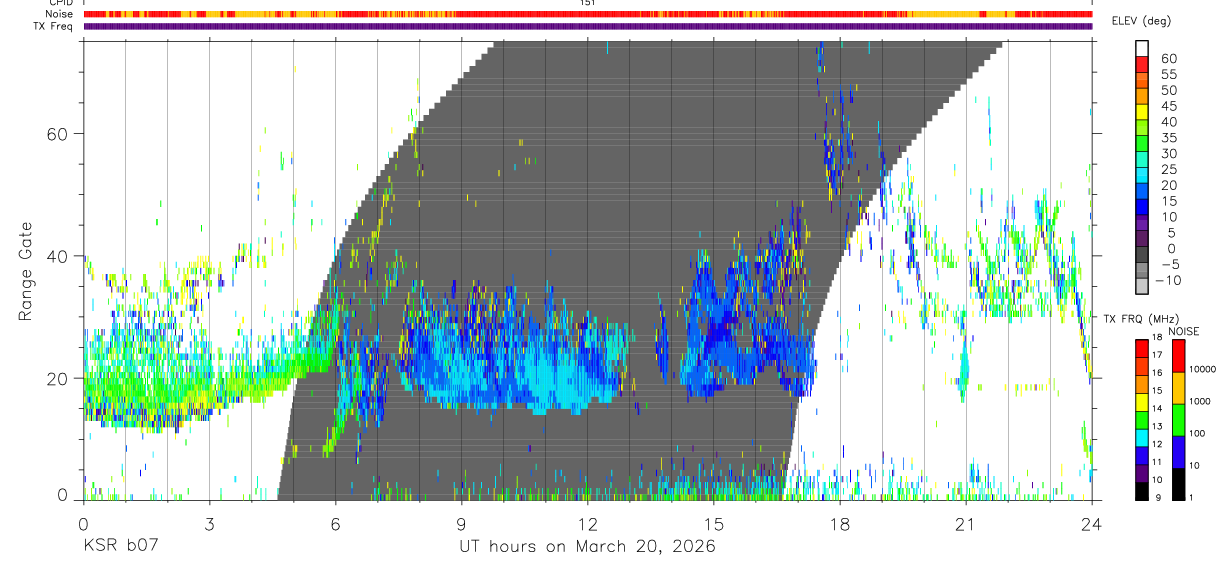Click the 'TX FRQ (MHz)' legend title

click(1142, 319)
